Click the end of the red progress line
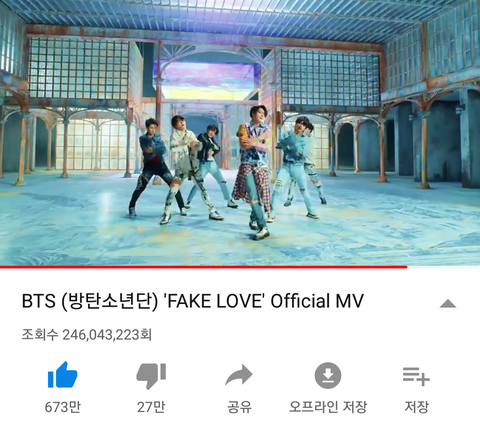The width and height of the screenshot is (480, 432). (406, 267)
